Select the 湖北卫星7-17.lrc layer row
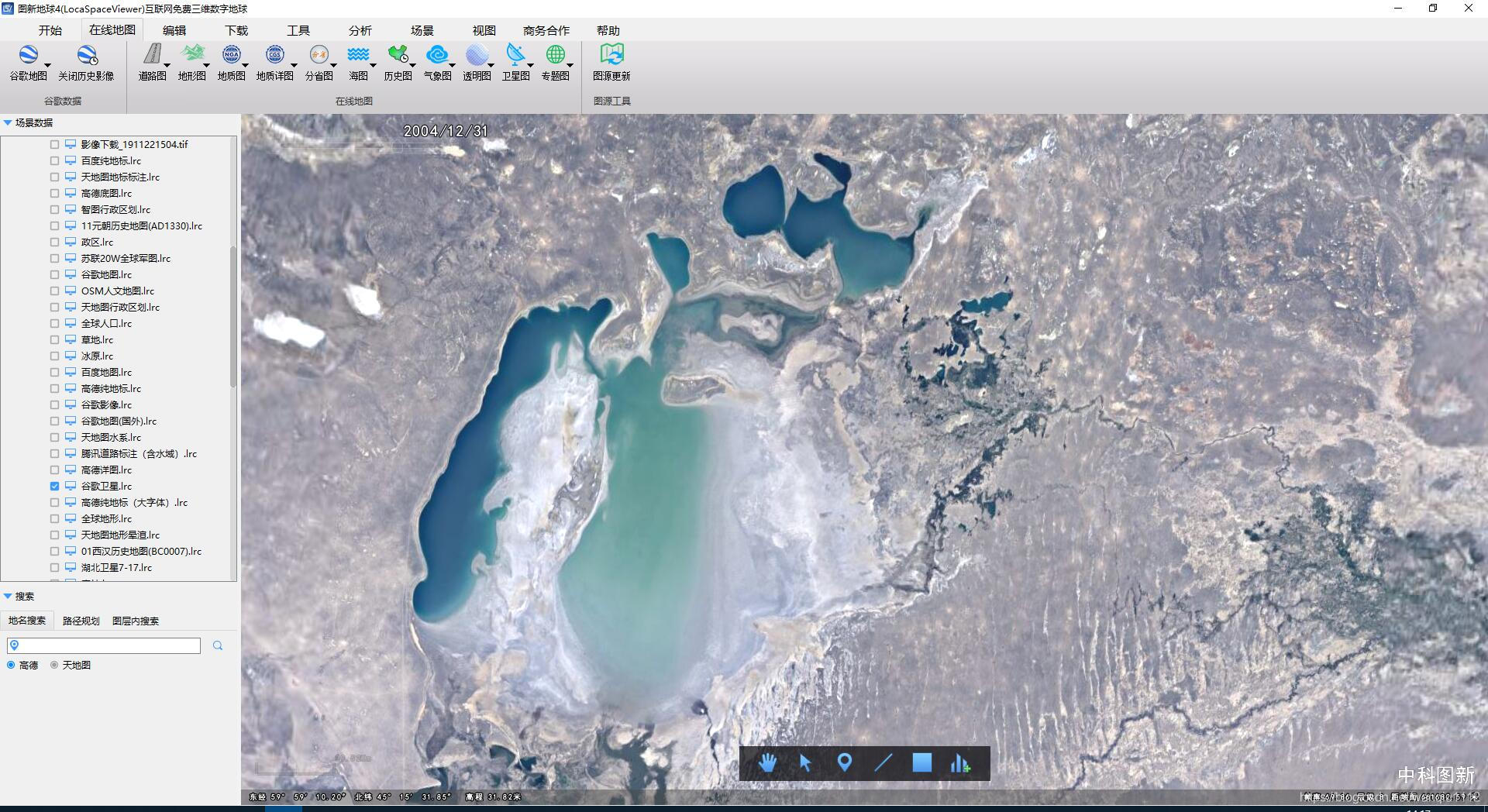1488x812 pixels. [x=116, y=567]
